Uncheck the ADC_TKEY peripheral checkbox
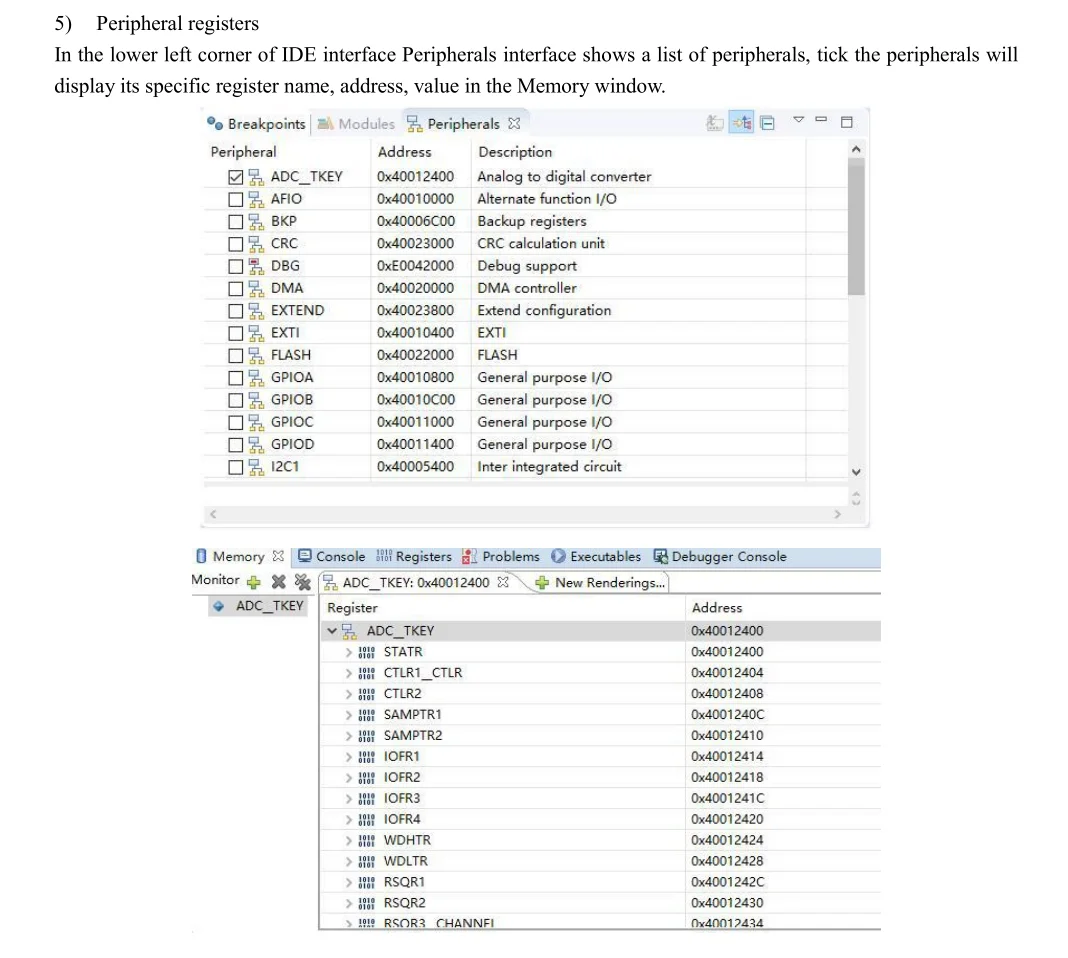Screen dimensions: 1068x958 236,177
